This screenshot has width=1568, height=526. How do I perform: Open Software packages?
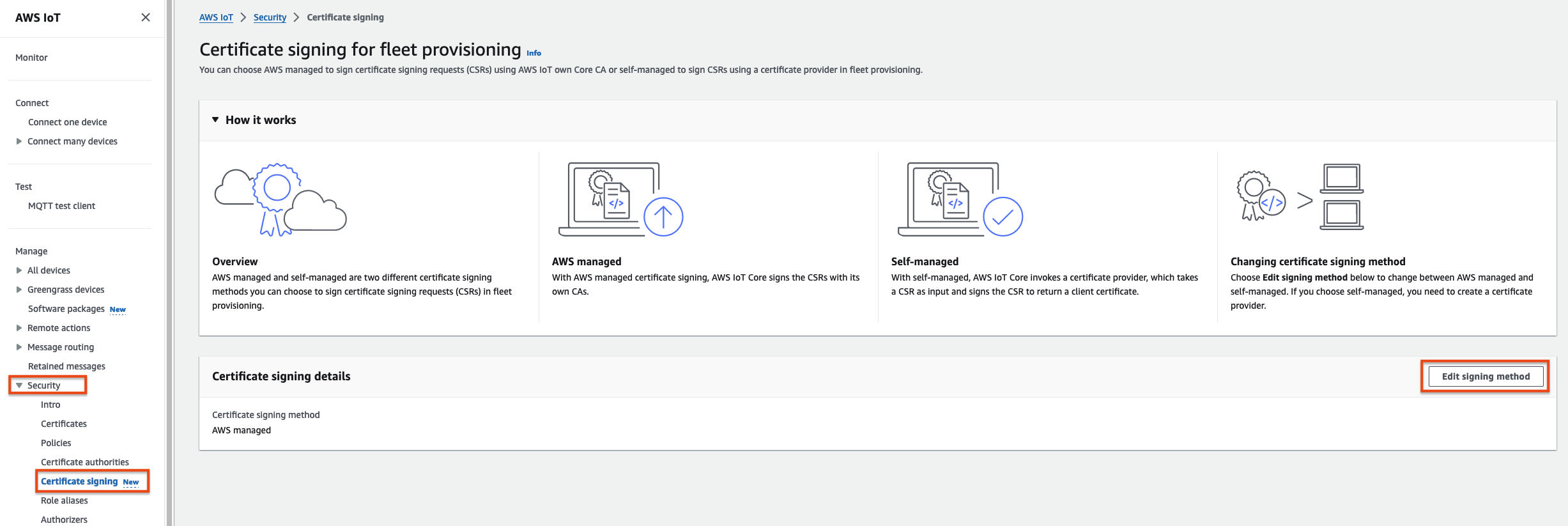coord(66,309)
